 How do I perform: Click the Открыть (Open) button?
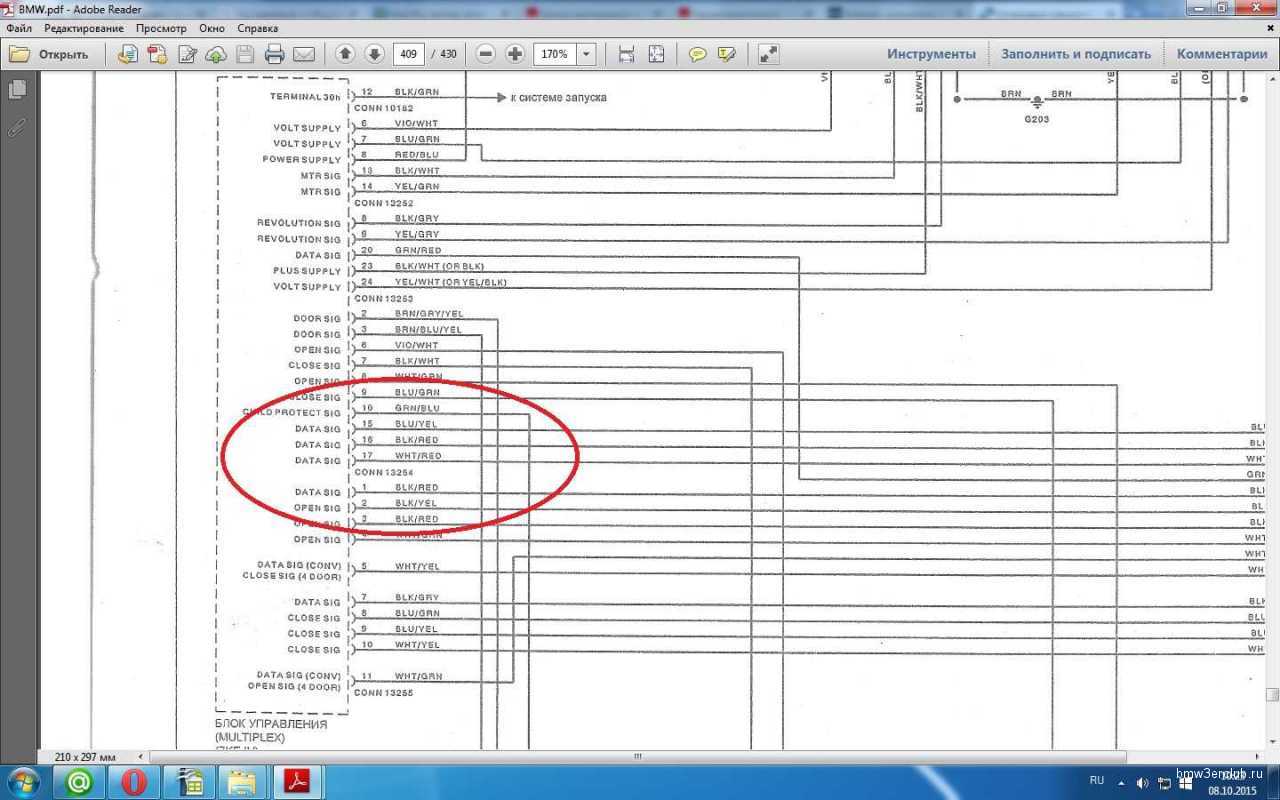click(50, 54)
